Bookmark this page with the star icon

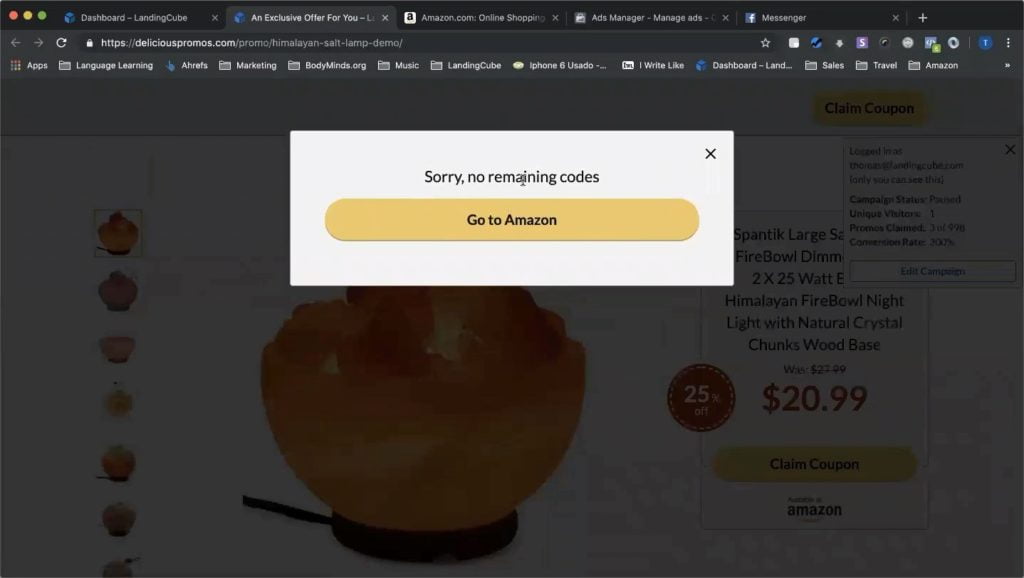point(765,42)
